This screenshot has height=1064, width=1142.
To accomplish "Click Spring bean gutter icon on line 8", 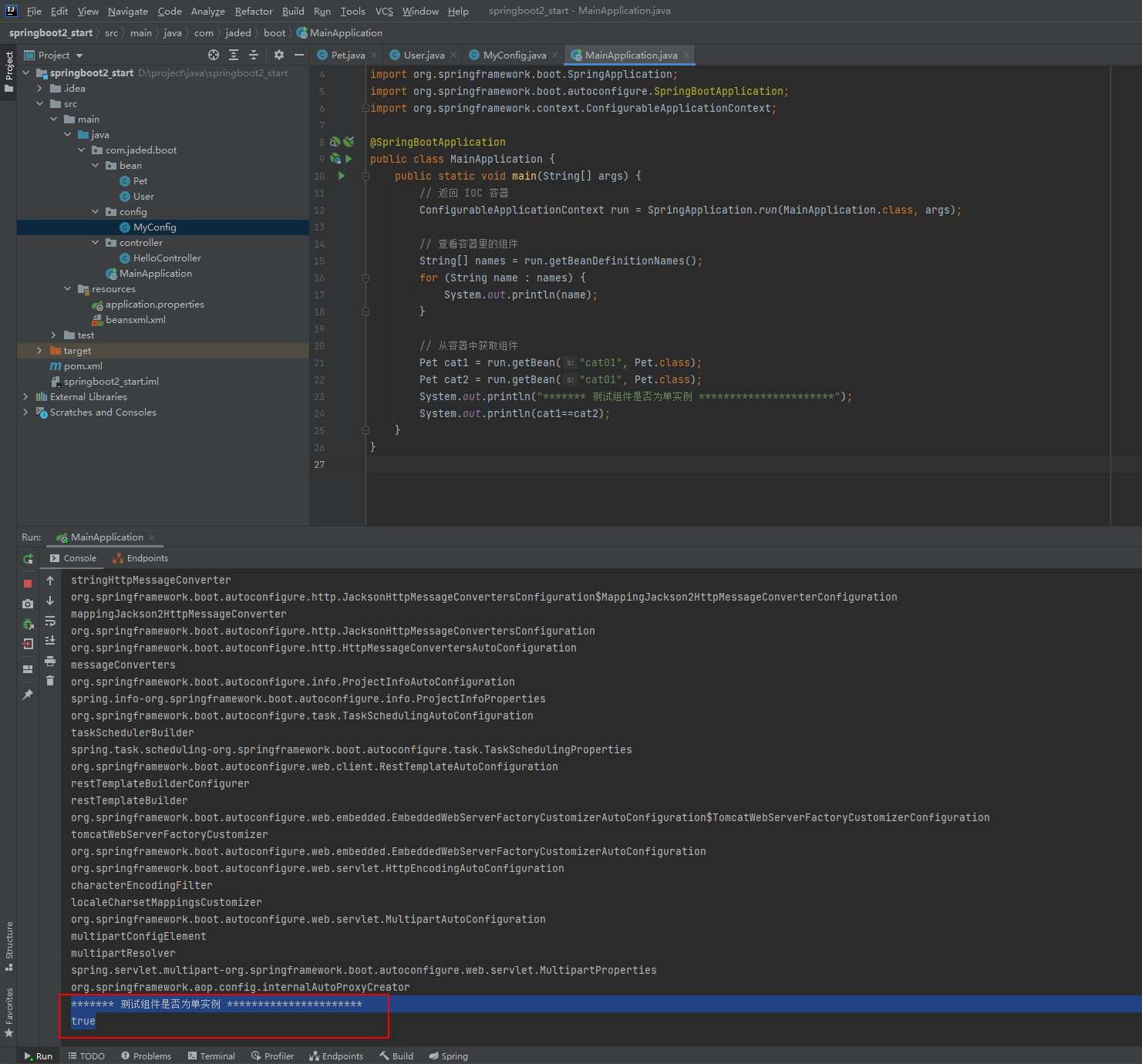I will [335, 142].
